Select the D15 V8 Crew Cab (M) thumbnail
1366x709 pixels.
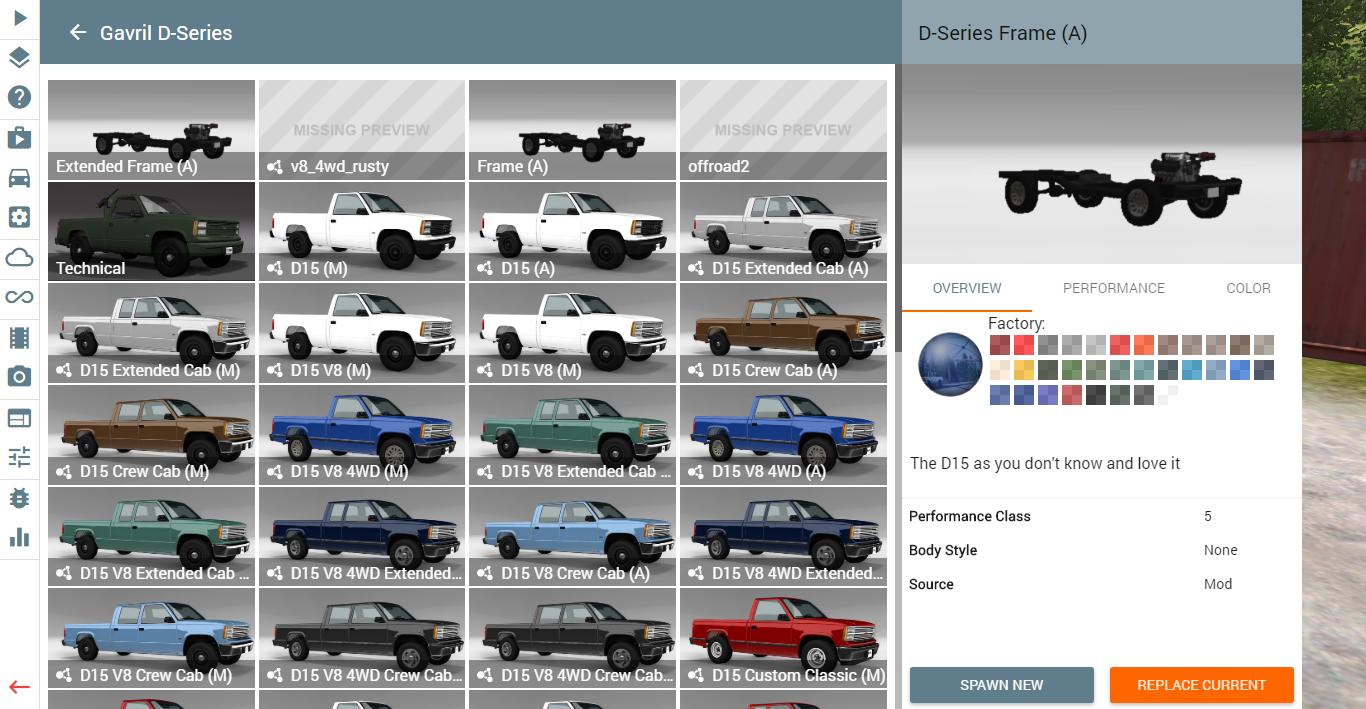point(151,638)
